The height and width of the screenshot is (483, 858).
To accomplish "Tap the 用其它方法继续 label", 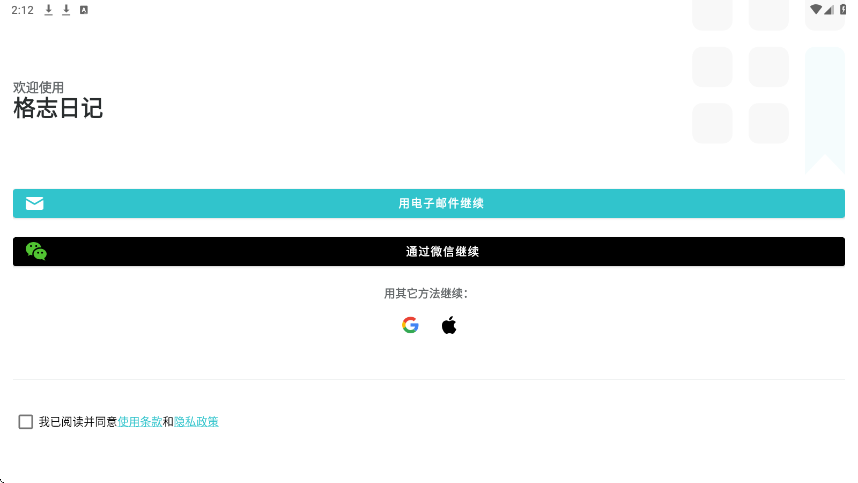I will pyautogui.click(x=426, y=294).
